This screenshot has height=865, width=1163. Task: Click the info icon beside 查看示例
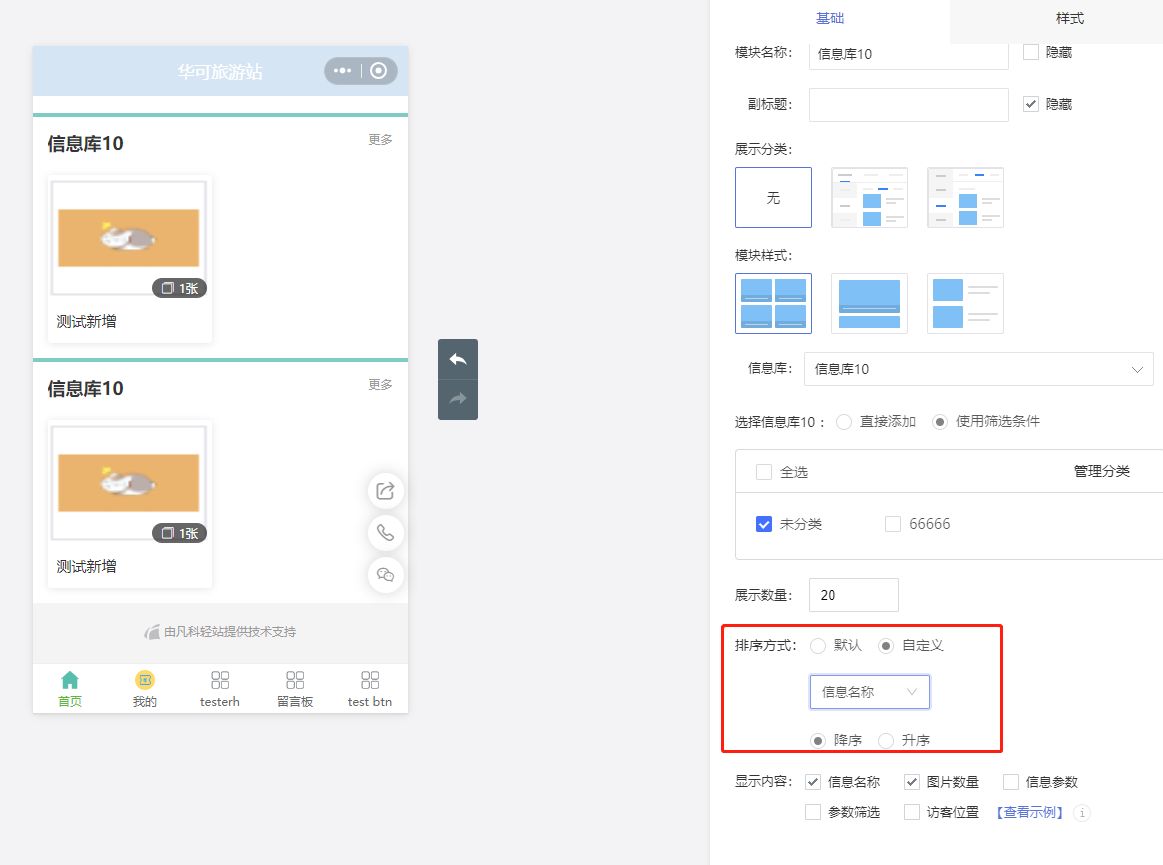1081,813
